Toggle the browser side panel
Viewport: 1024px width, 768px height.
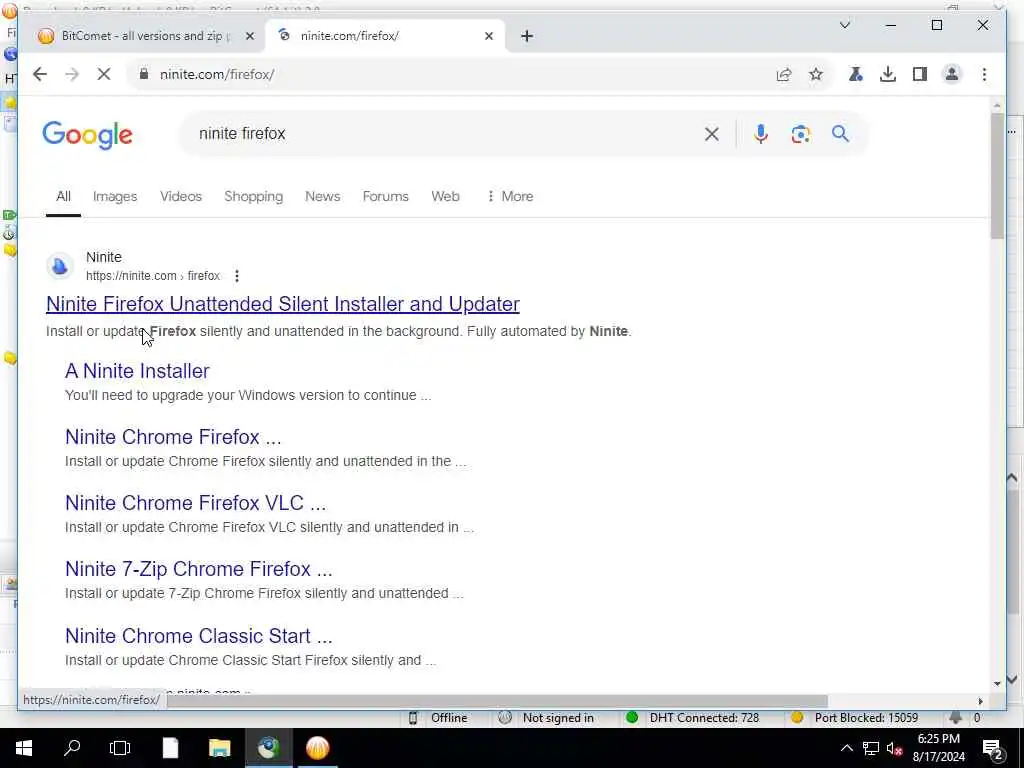[x=920, y=74]
